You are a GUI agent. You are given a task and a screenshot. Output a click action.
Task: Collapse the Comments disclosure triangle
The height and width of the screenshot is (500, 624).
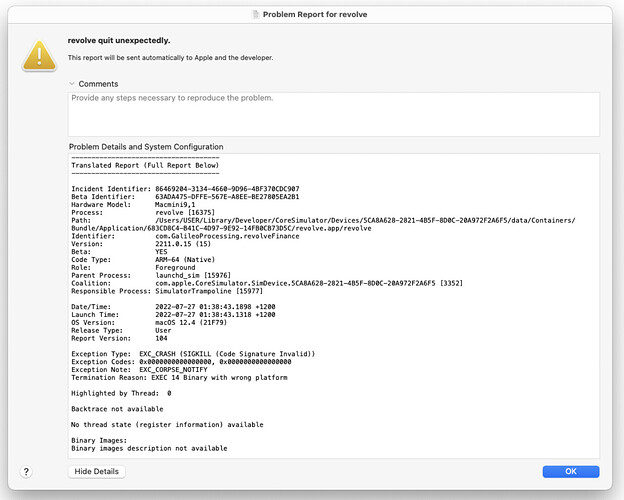pos(72,84)
